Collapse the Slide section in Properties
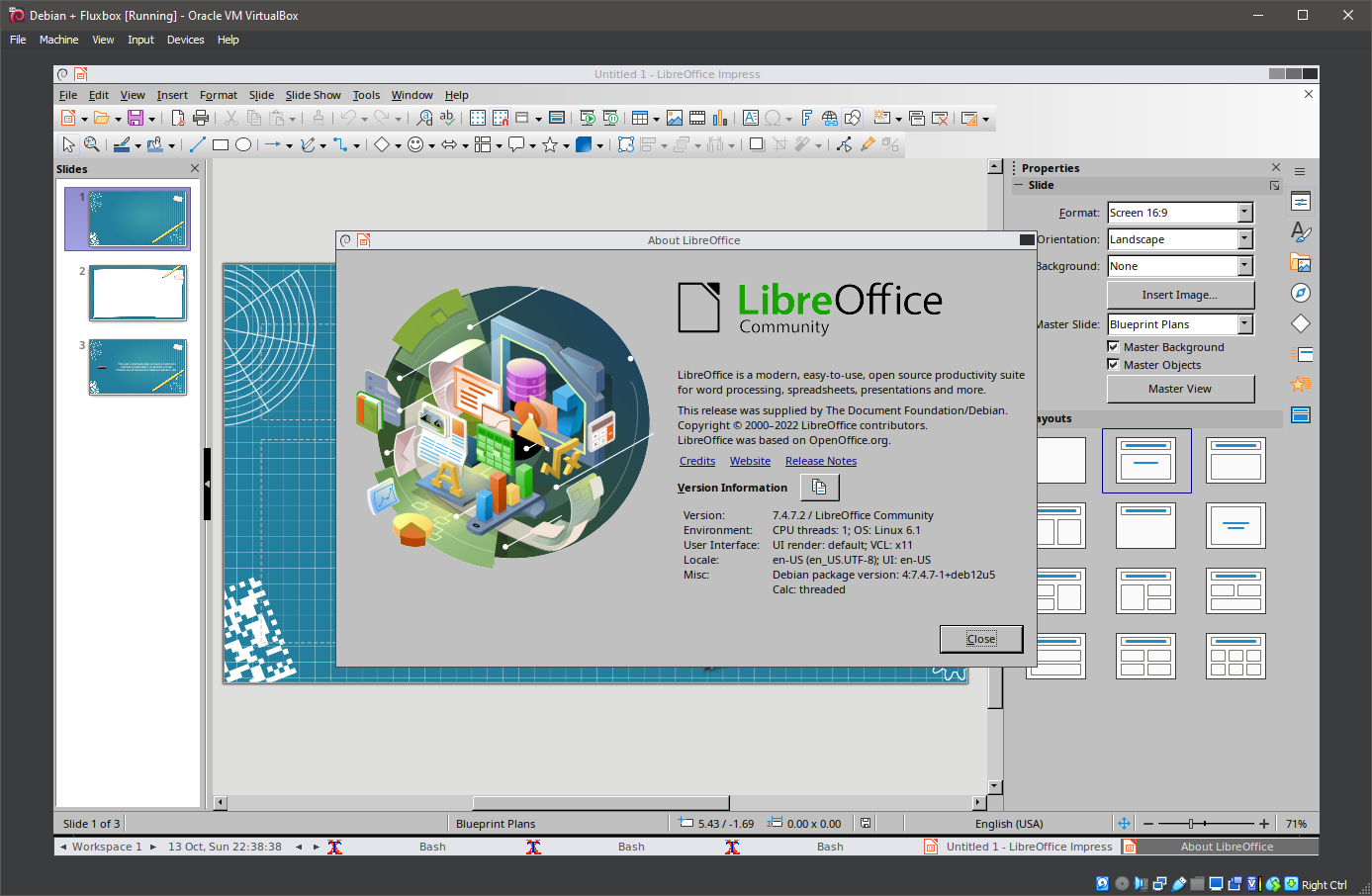The width and height of the screenshot is (1372, 896). pos(1019,185)
